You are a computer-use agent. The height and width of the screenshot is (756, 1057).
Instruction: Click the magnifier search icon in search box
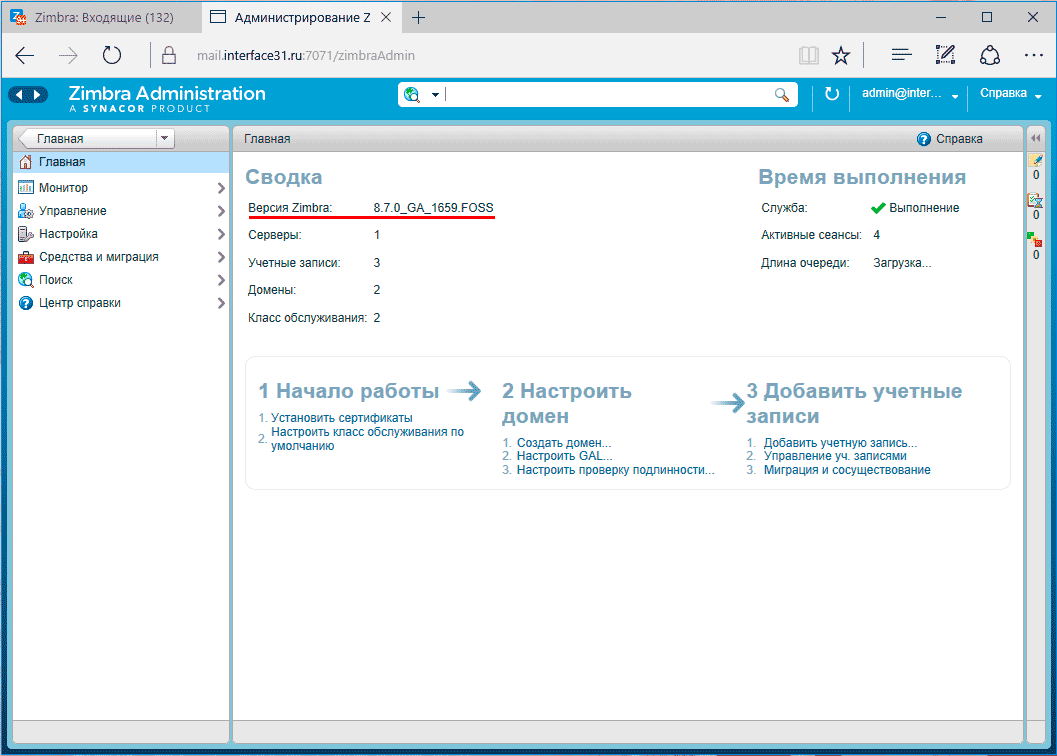(x=782, y=94)
